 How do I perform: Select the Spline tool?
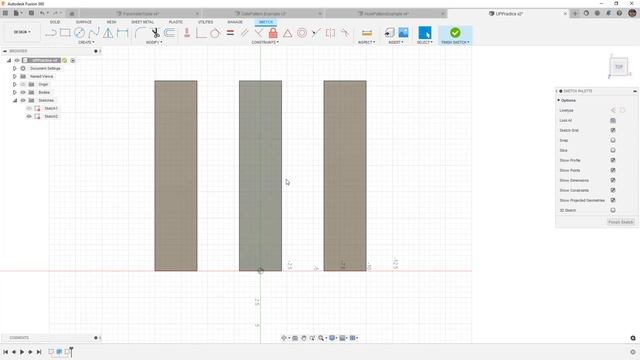pyautogui.click(x=94, y=33)
